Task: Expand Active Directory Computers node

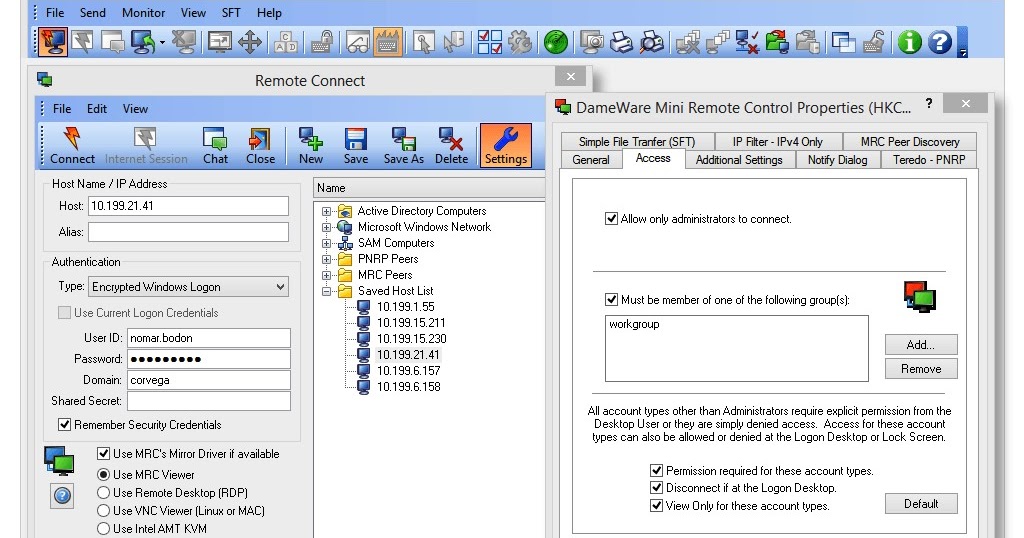Action: [x=327, y=211]
